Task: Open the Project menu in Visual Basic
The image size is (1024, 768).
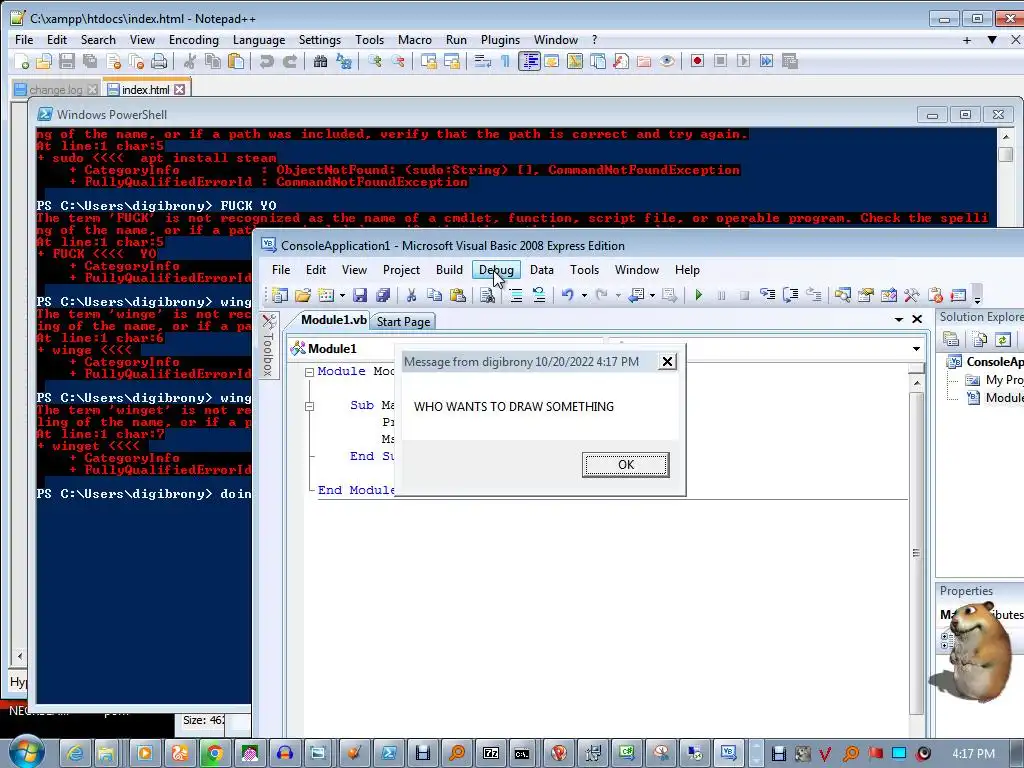Action: [x=401, y=270]
